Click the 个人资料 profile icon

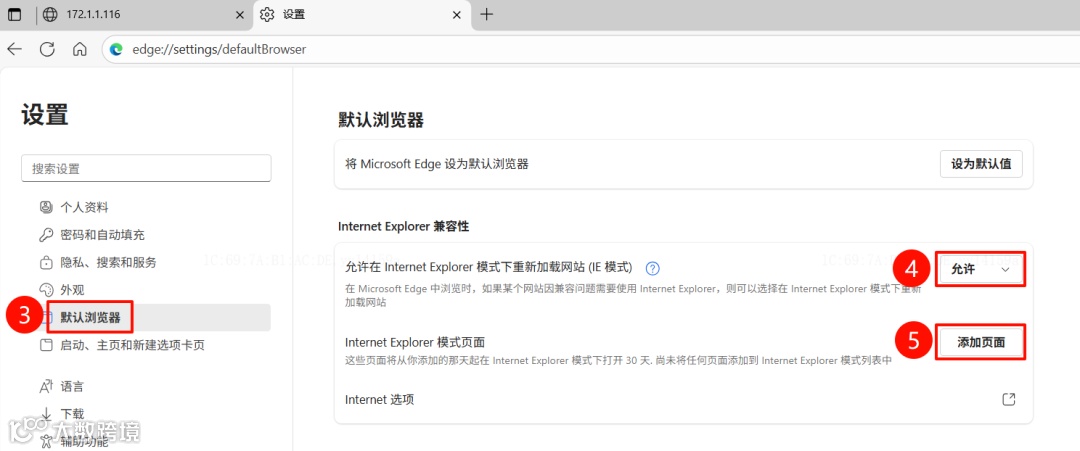(x=46, y=207)
